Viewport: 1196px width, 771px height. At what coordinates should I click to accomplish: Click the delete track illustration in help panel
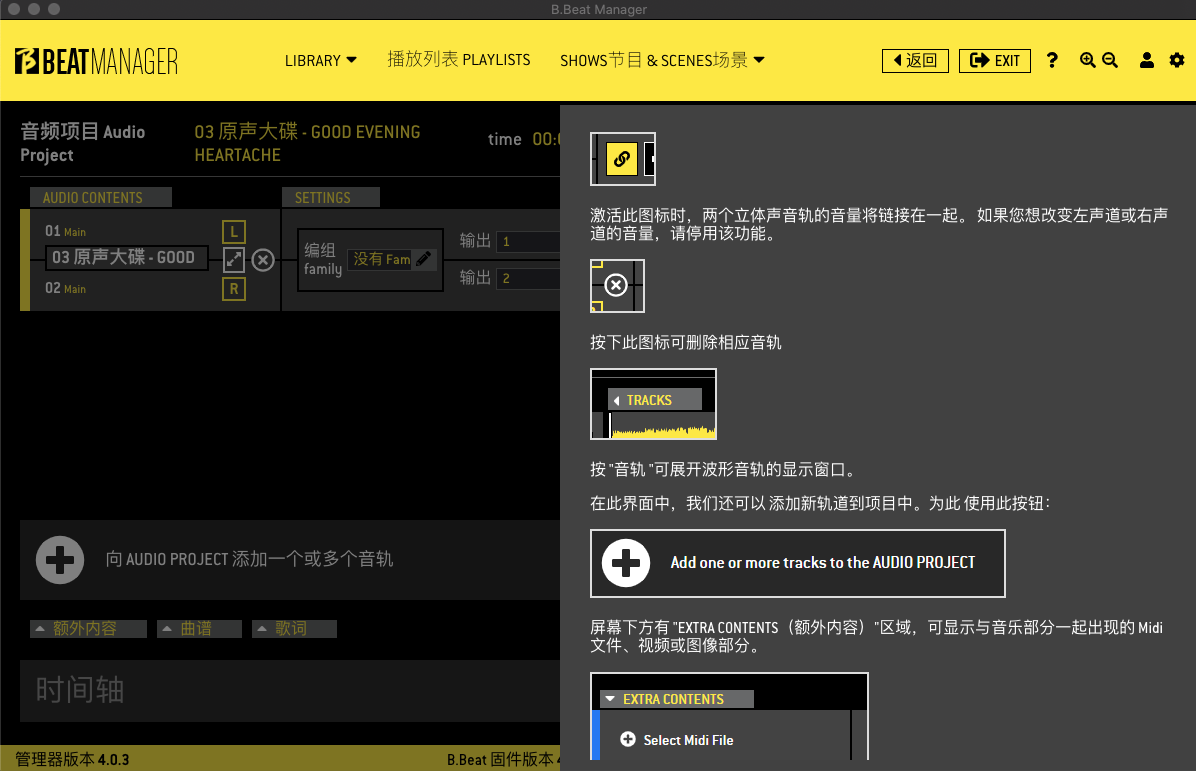tap(617, 285)
